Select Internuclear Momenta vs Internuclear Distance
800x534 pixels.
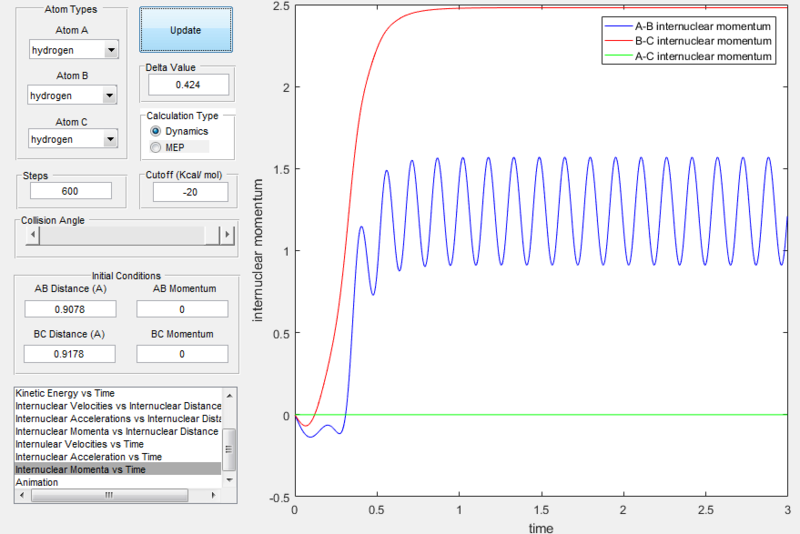click(x=118, y=431)
